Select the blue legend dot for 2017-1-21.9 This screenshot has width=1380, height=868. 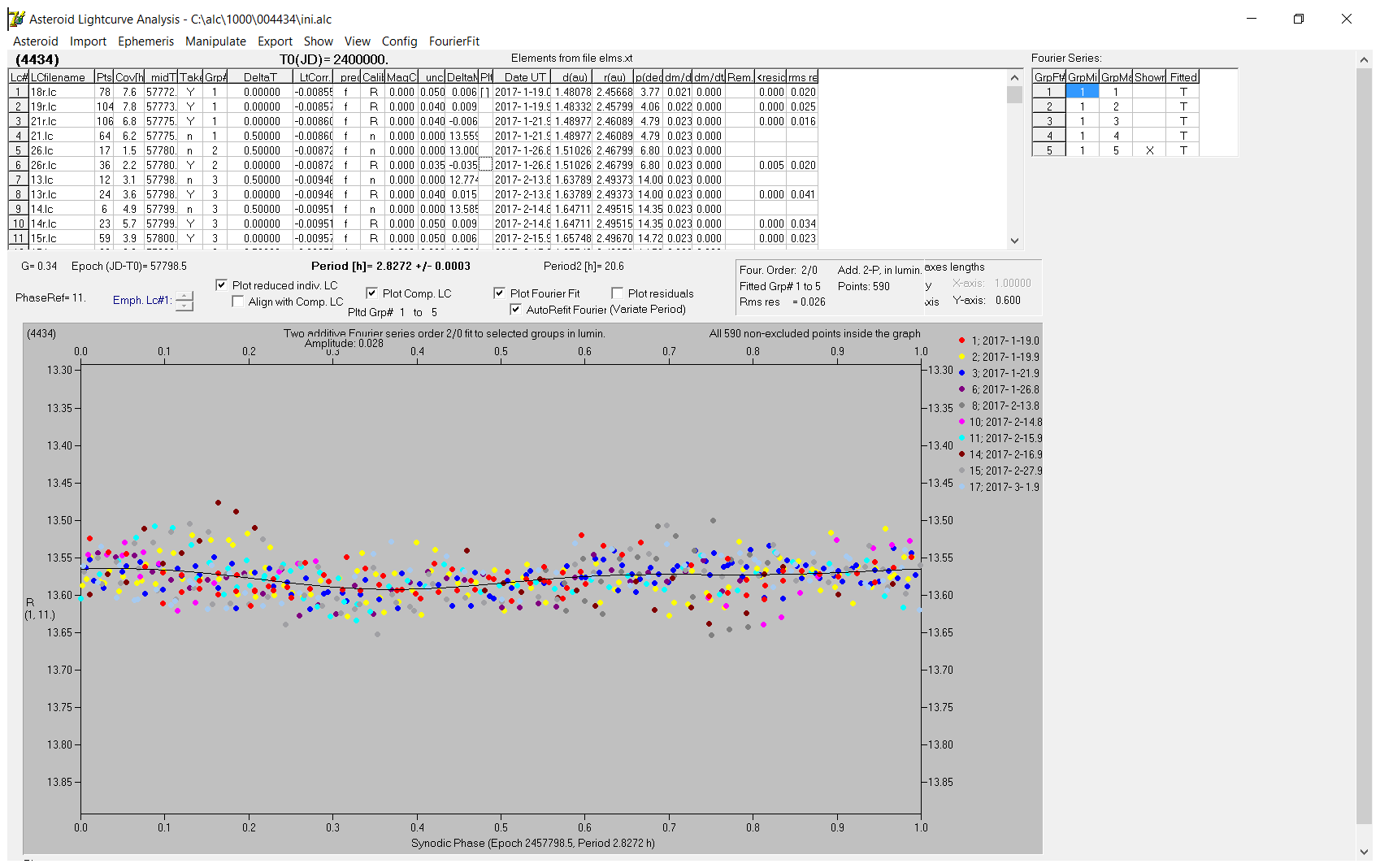pyautogui.click(x=961, y=373)
